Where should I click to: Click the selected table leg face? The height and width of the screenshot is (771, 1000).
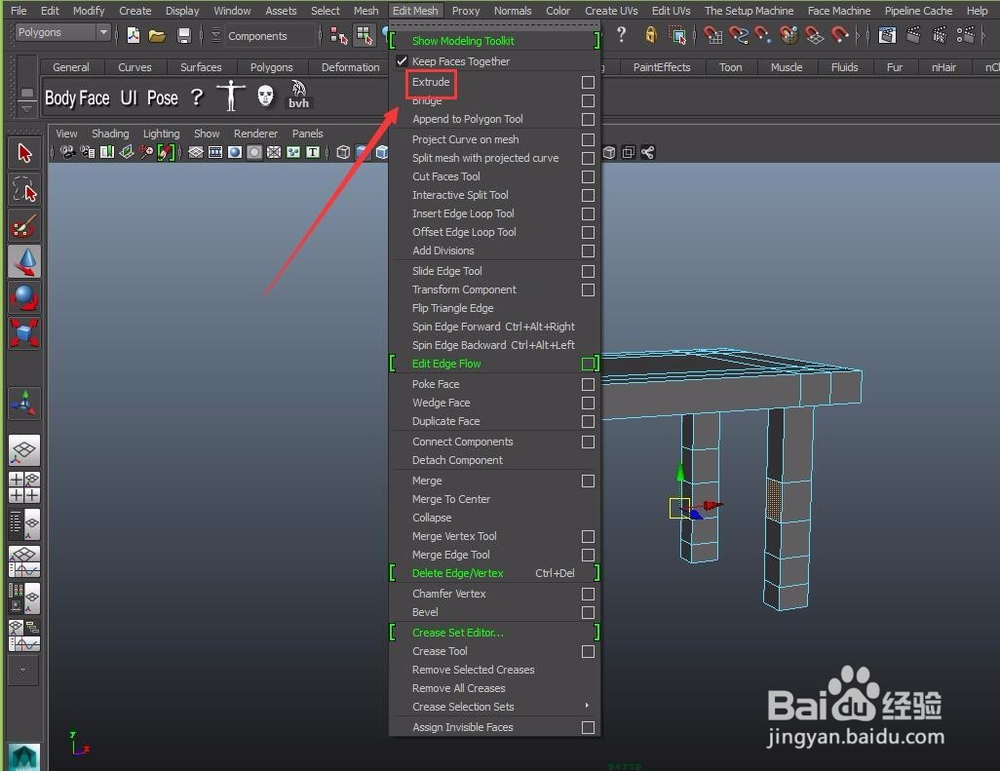coord(773,500)
